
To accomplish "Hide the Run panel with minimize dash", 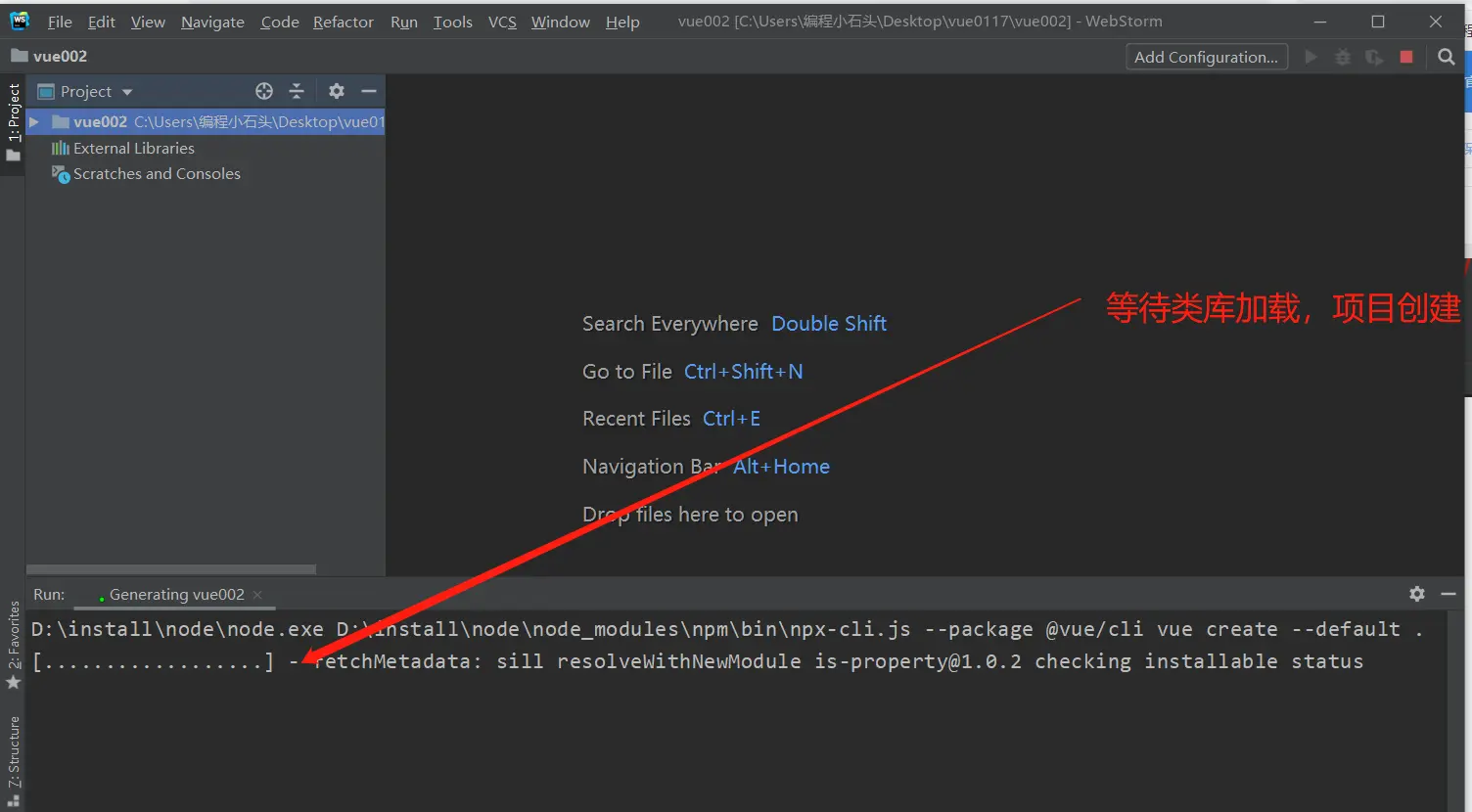I will click(x=1449, y=594).
